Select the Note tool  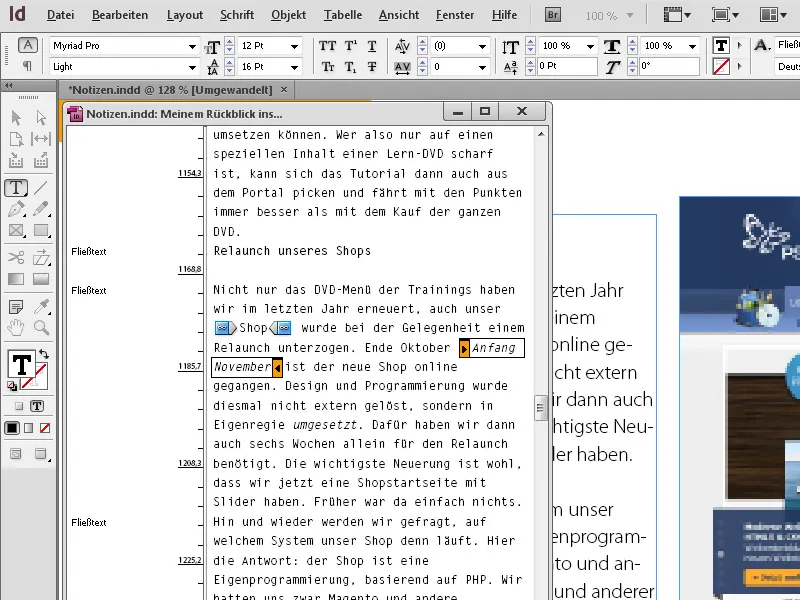point(16,307)
